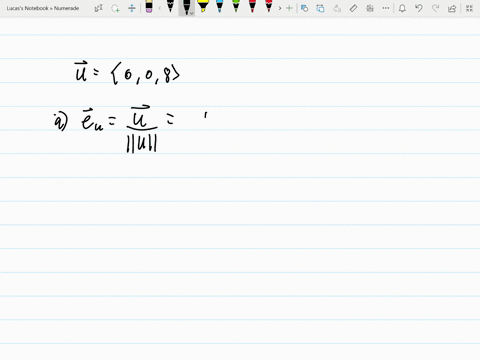Undo the last stroke

point(419,8)
